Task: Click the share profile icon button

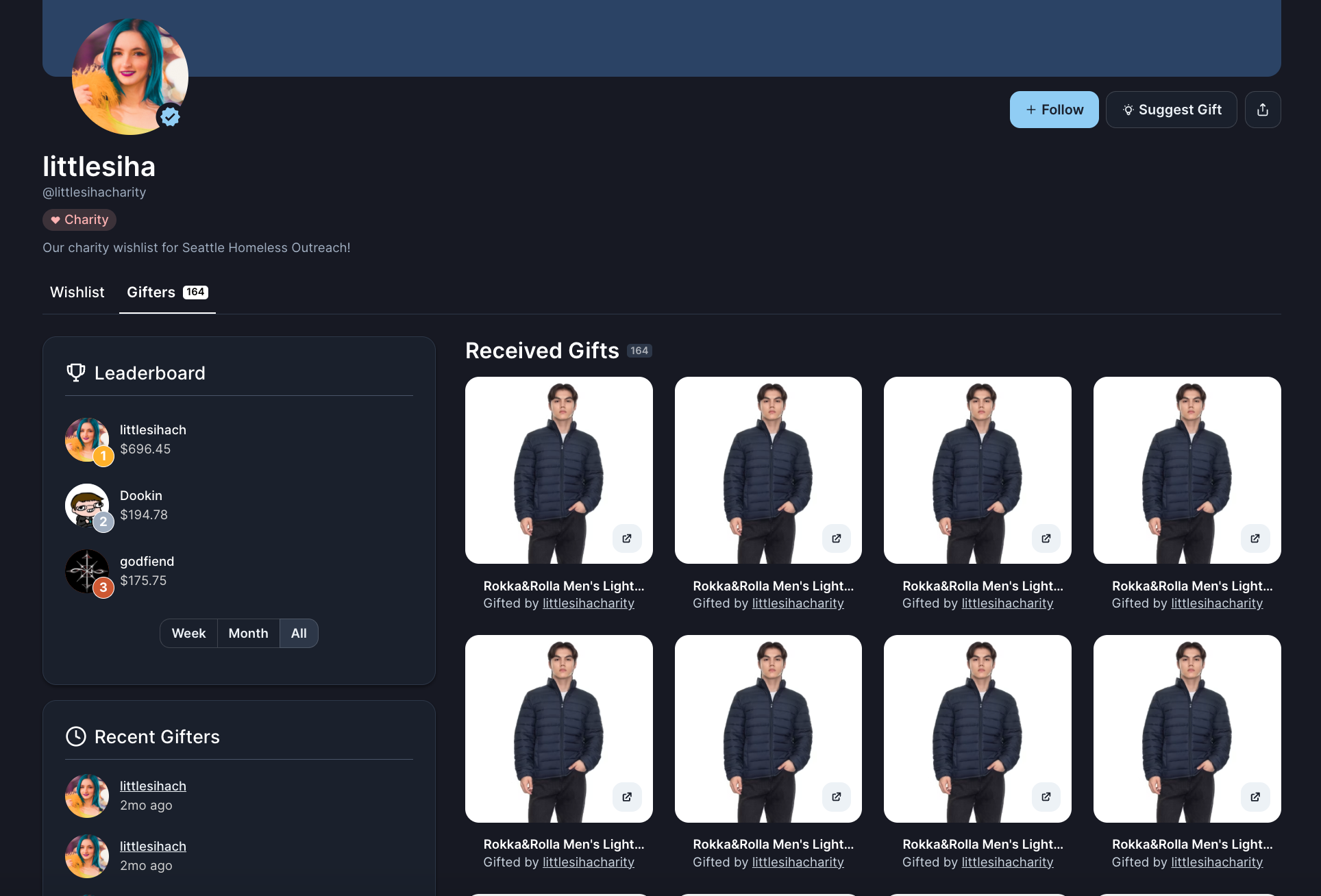Action: pos(1262,110)
